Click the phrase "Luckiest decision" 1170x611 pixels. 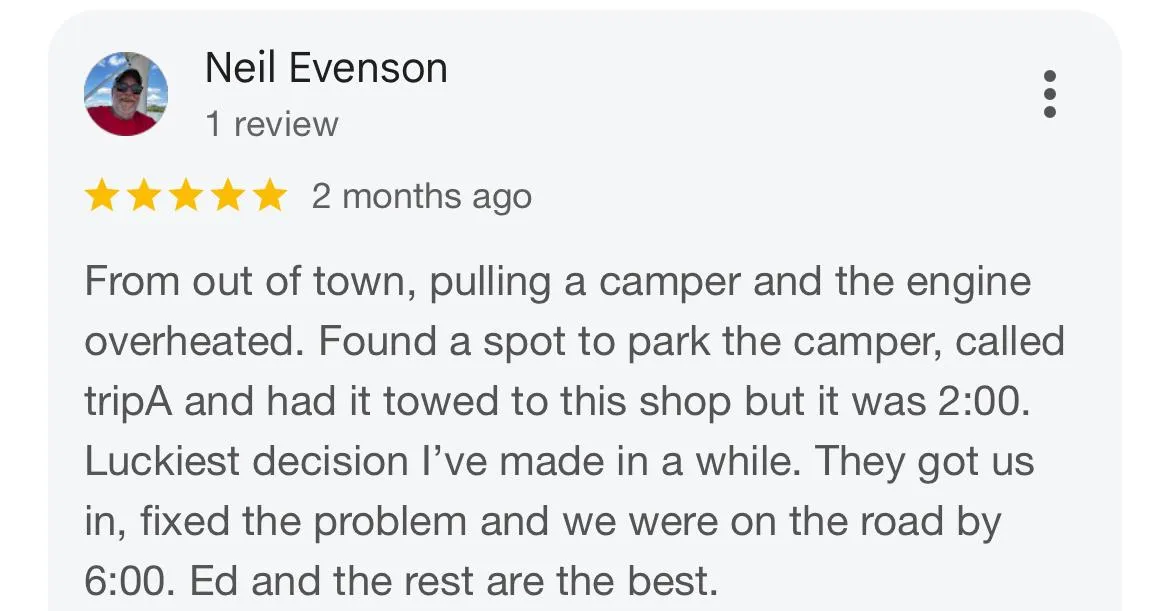246,461
